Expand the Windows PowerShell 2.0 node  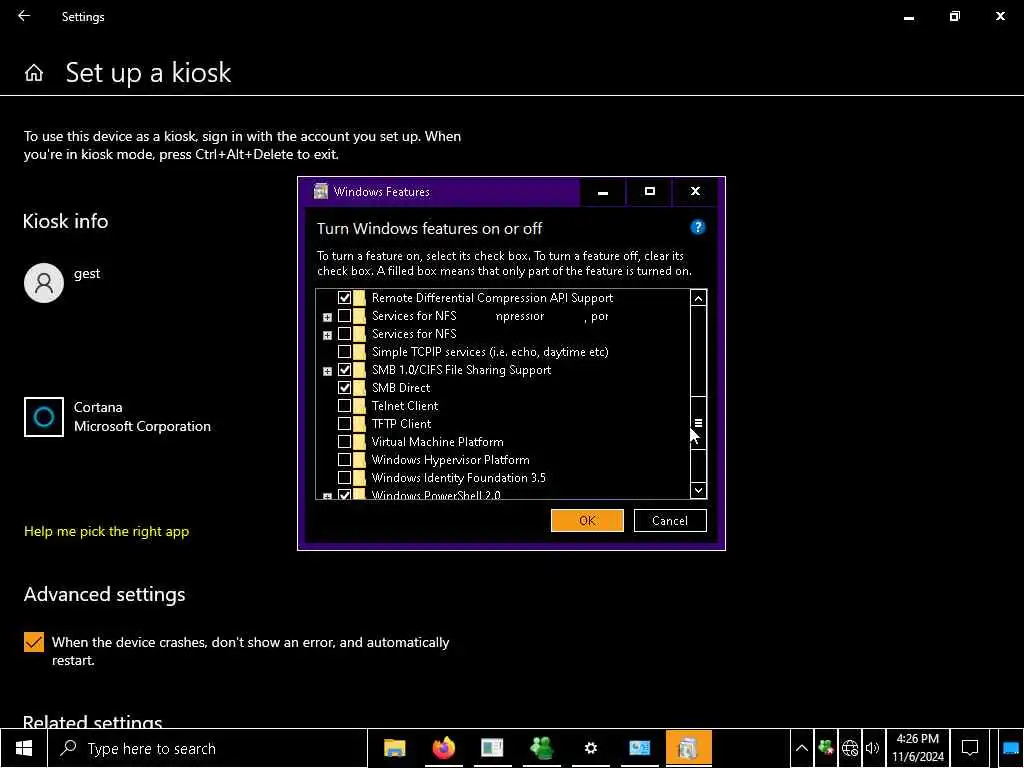(327, 496)
